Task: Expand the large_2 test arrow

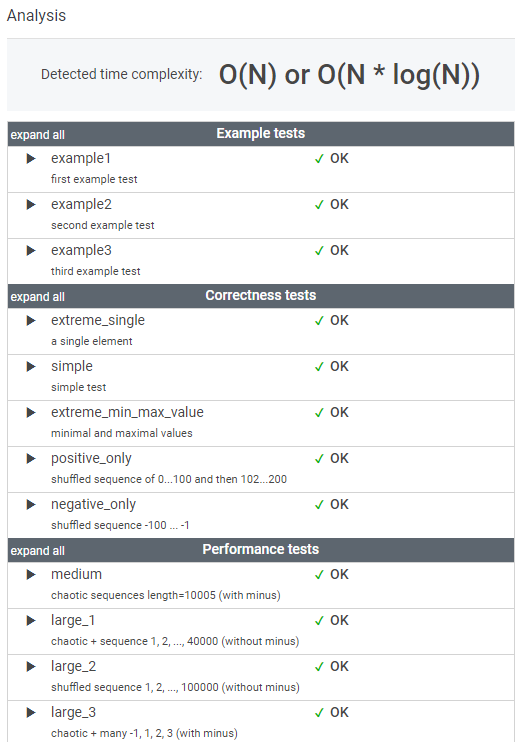Action: coord(31,666)
